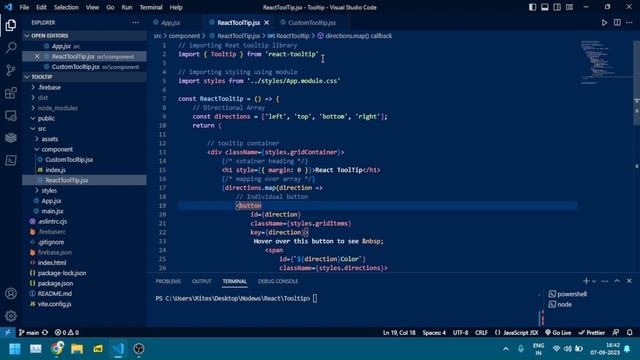
Task: Close the terminal panel
Action: click(629, 281)
